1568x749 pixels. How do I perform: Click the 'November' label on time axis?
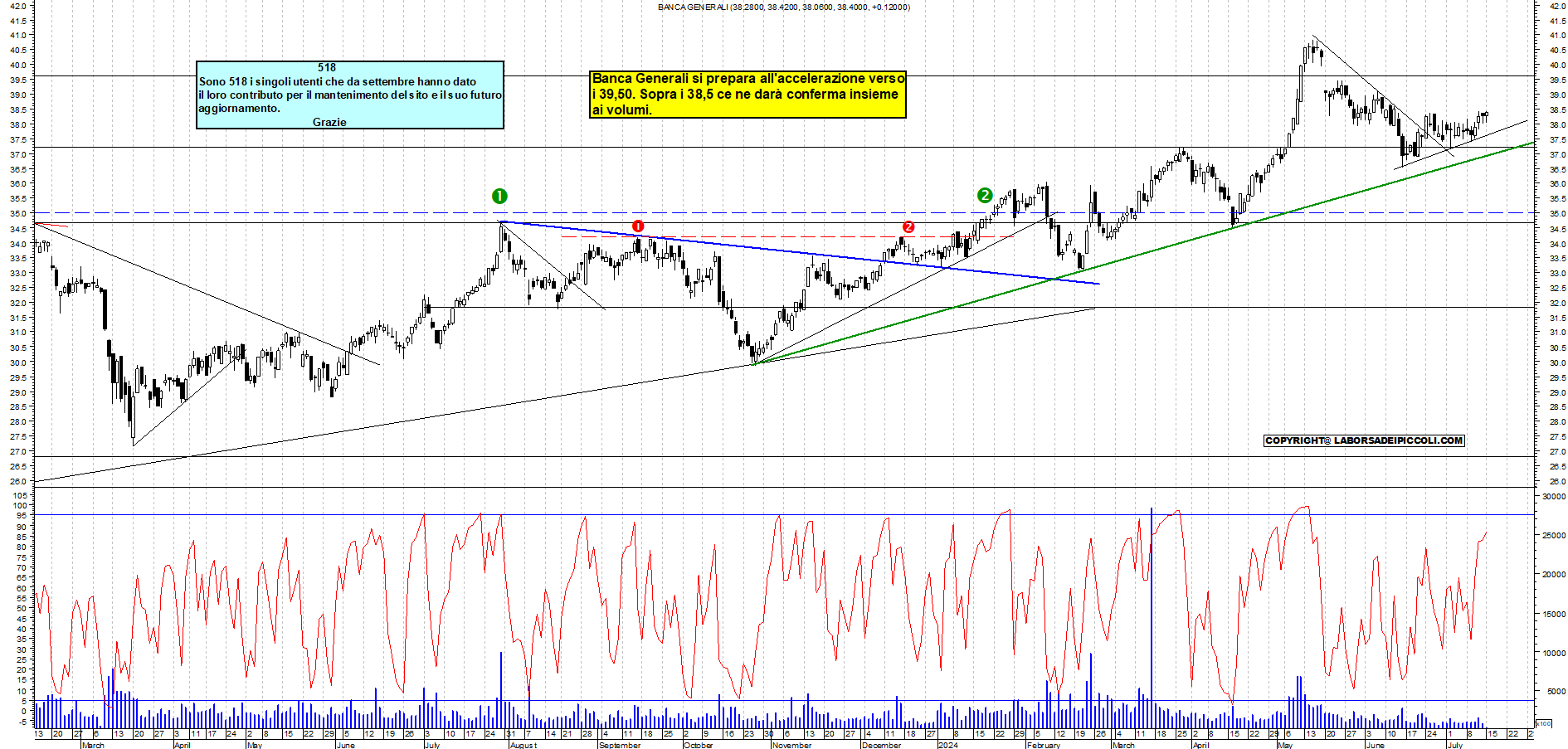click(x=791, y=745)
